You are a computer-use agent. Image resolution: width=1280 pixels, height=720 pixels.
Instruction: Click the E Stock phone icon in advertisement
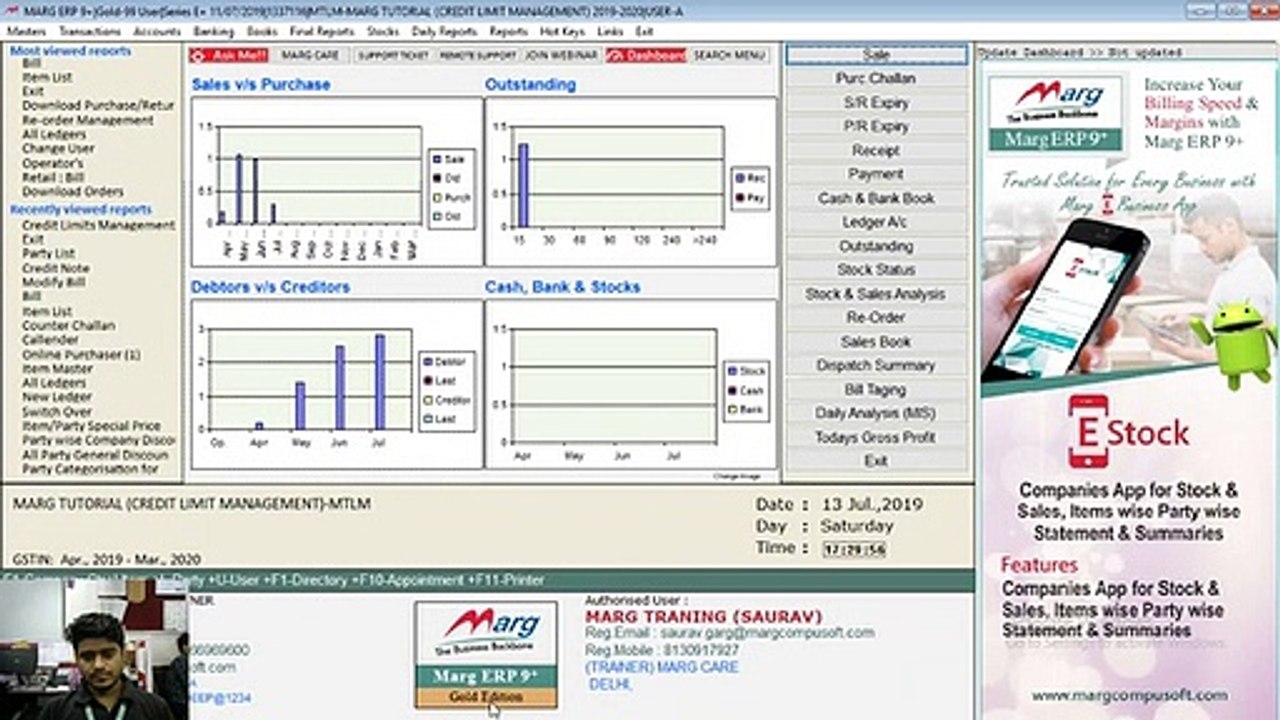(x=1088, y=432)
